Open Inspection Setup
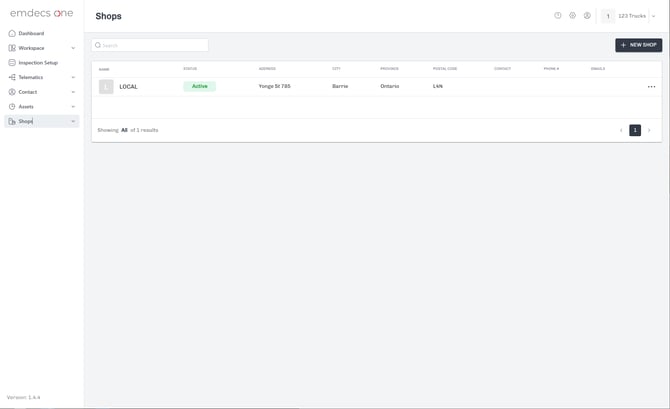The width and height of the screenshot is (670, 409). click(38, 63)
